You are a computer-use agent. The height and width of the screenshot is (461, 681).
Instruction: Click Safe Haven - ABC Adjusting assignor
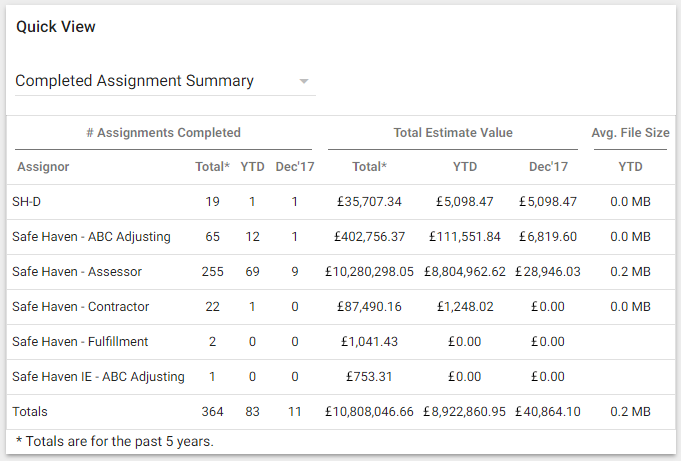click(91, 237)
